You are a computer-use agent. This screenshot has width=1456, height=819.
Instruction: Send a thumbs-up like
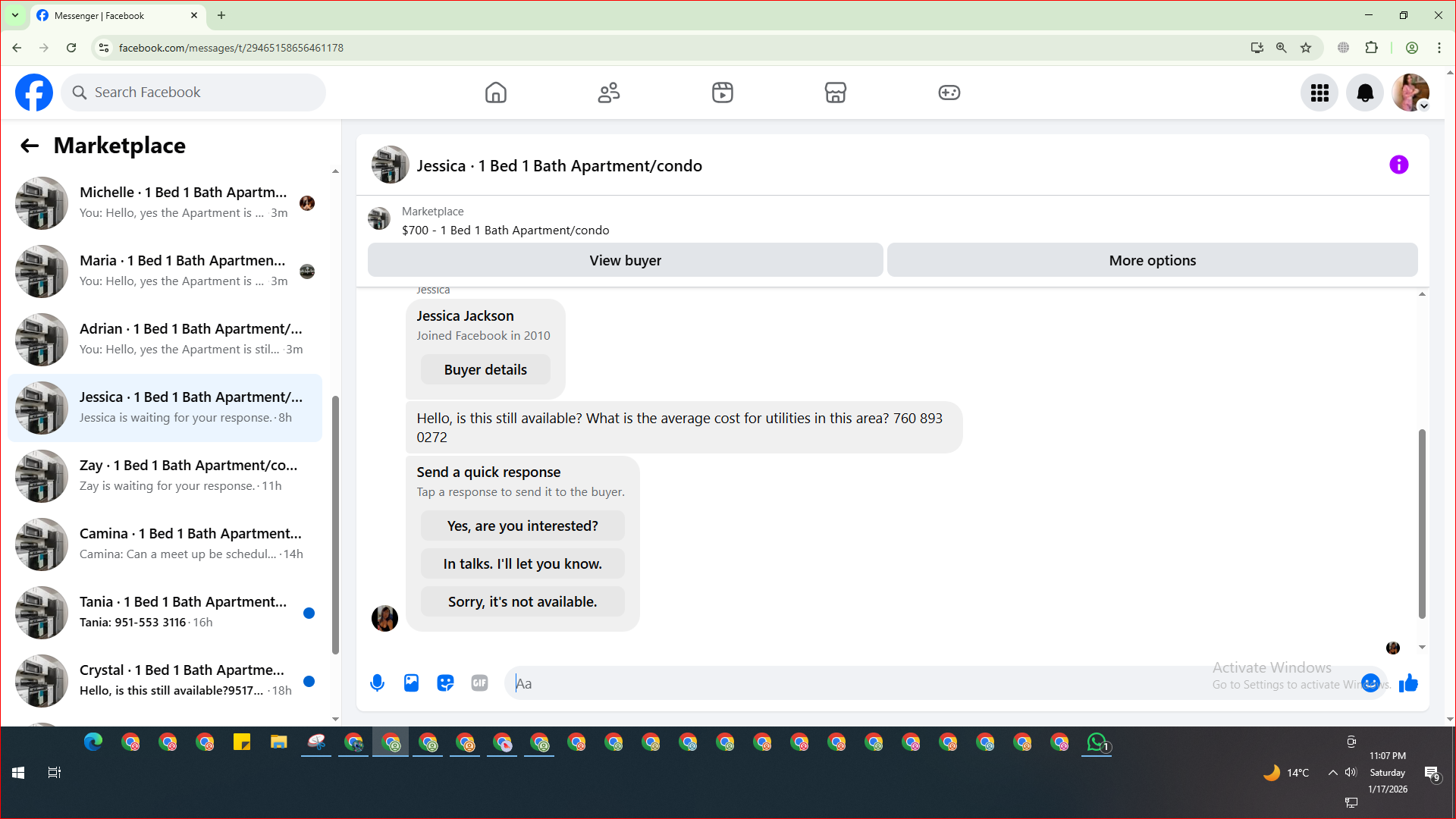click(1408, 683)
